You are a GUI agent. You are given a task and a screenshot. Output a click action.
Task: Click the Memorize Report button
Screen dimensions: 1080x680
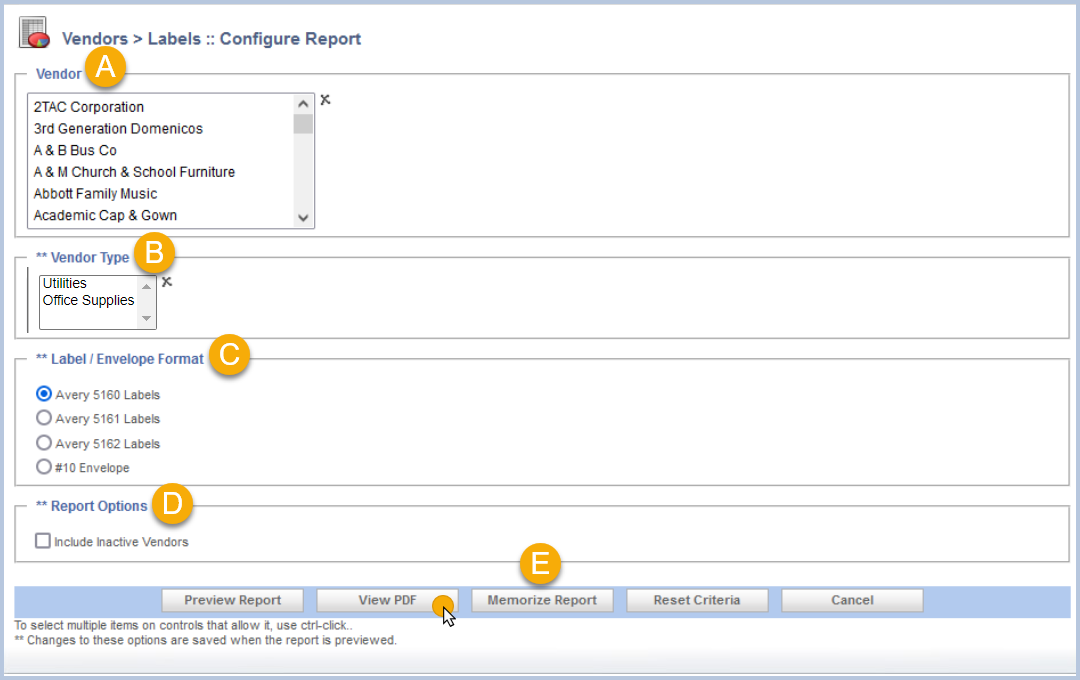[x=542, y=600]
